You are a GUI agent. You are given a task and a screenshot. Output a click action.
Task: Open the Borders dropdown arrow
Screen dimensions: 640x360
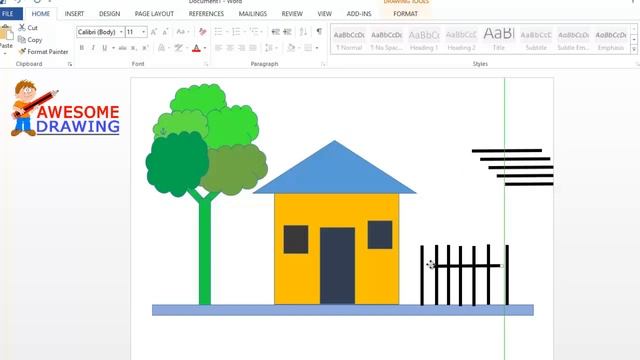(x=317, y=48)
